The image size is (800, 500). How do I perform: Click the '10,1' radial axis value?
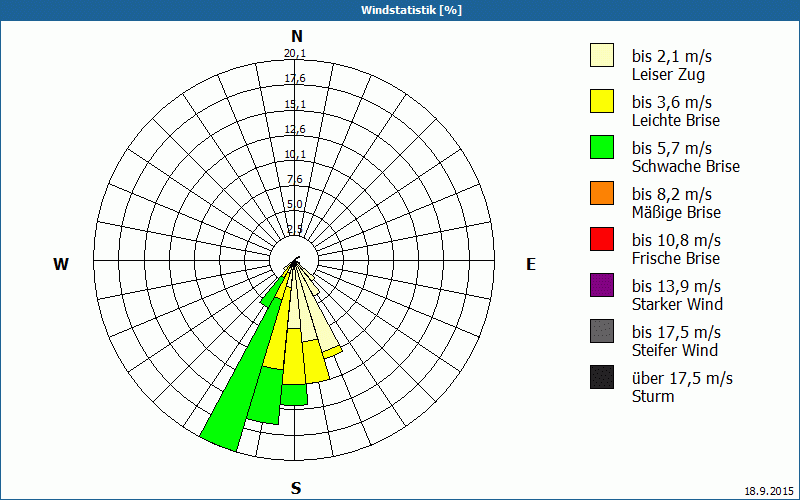pos(295,154)
